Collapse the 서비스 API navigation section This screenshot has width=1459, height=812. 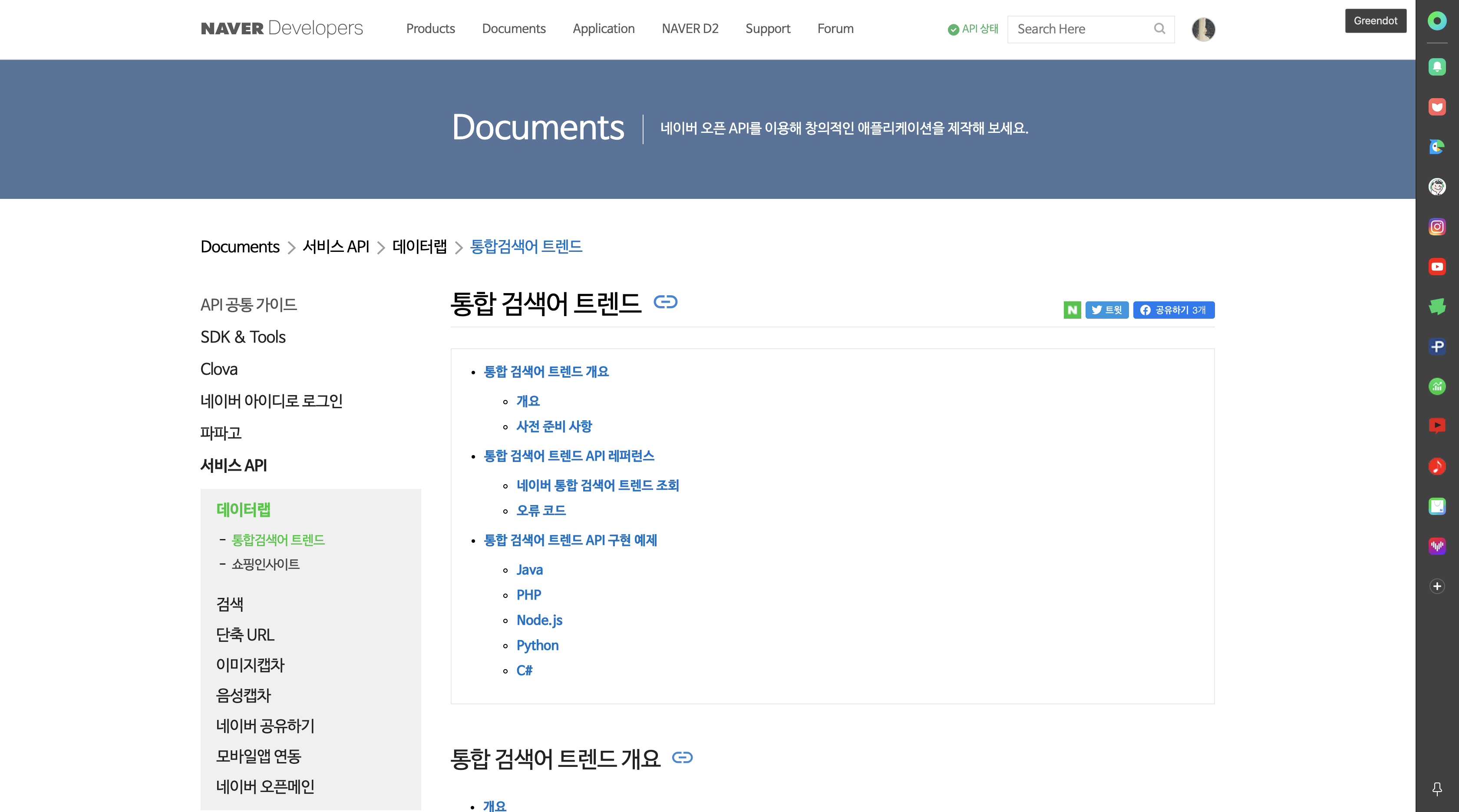[x=233, y=465]
